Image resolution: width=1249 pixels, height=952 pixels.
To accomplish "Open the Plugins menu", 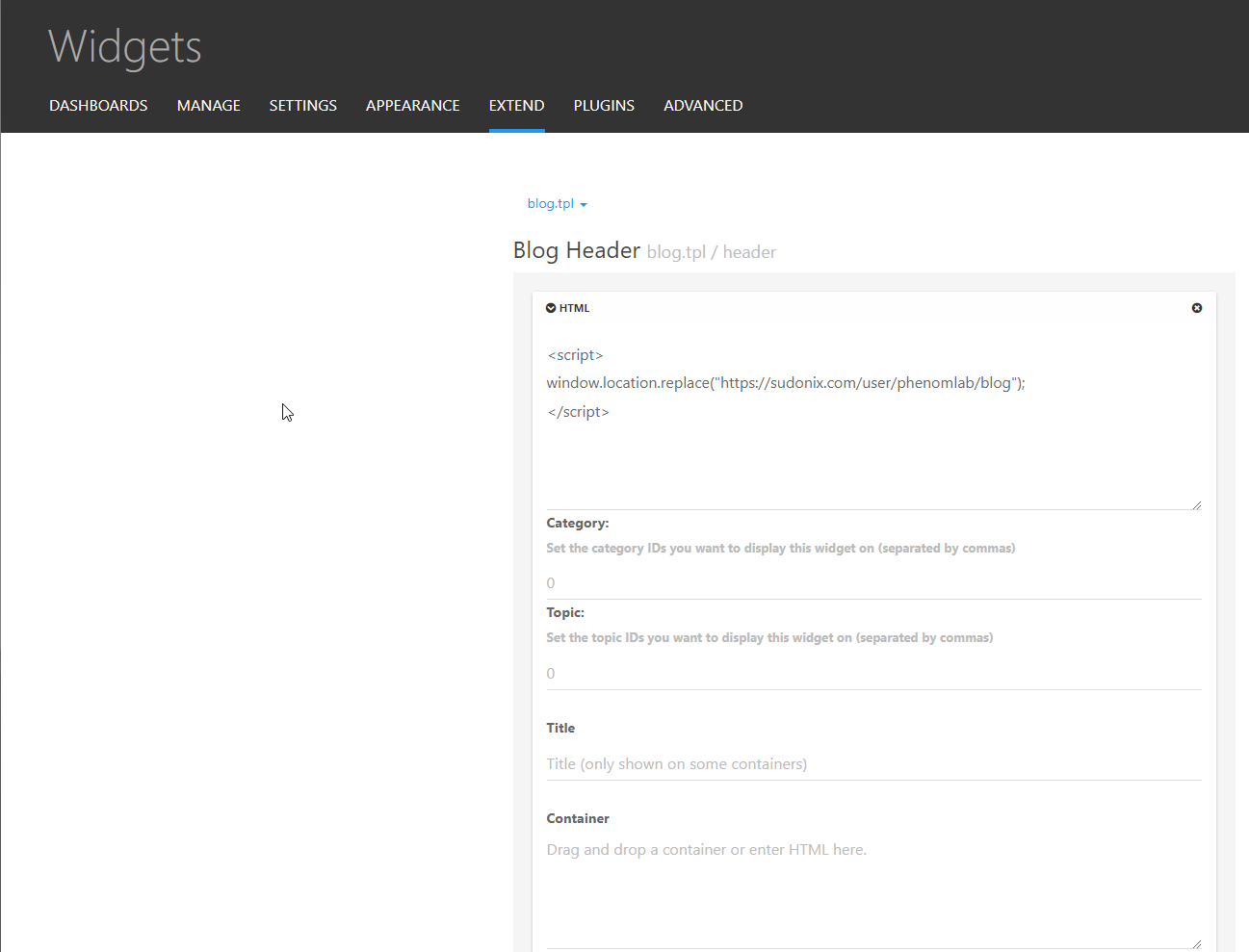I will [604, 106].
